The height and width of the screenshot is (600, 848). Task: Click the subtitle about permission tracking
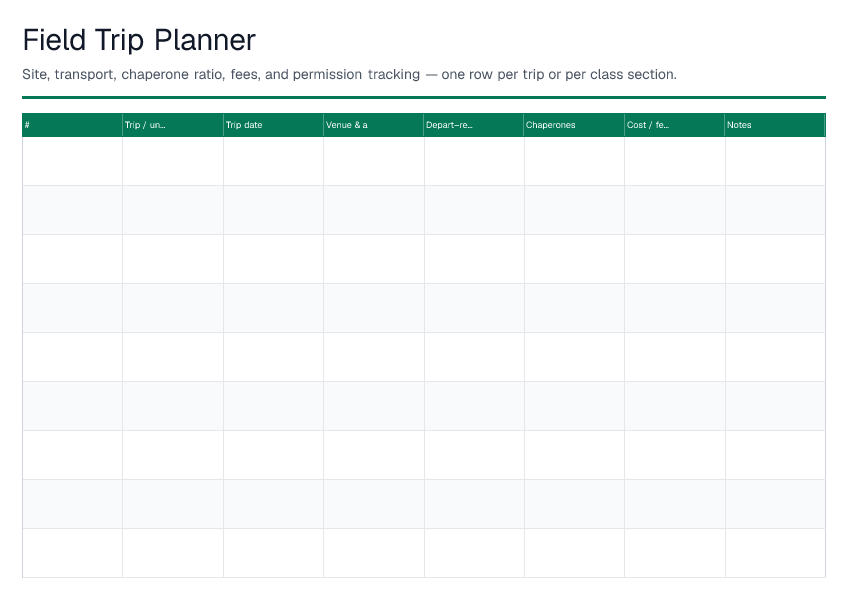point(349,74)
